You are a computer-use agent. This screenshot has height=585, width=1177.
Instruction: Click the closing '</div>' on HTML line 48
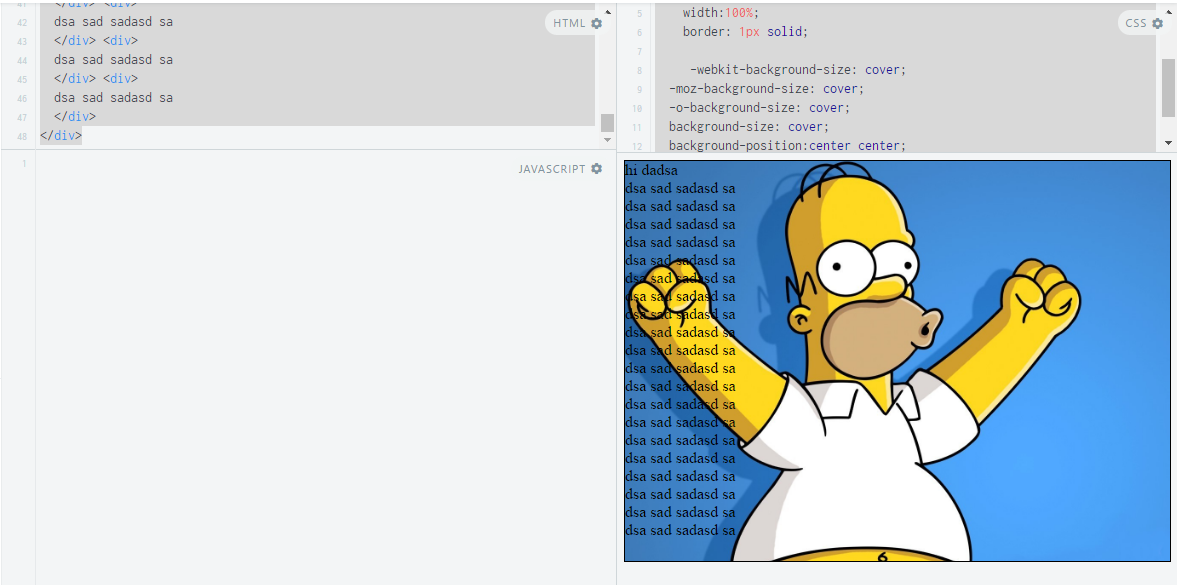pos(61,136)
